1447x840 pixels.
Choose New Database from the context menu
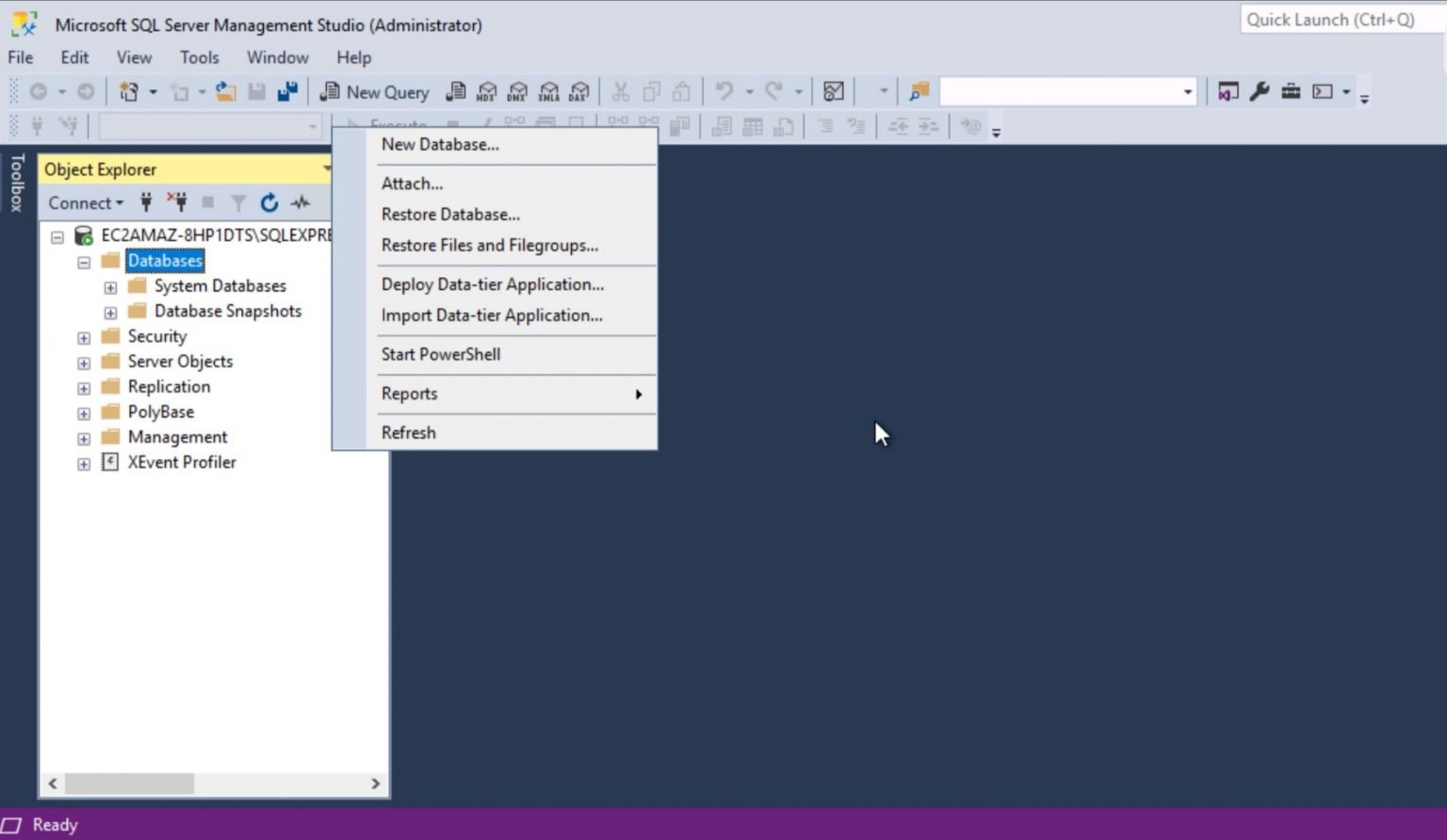pos(440,144)
